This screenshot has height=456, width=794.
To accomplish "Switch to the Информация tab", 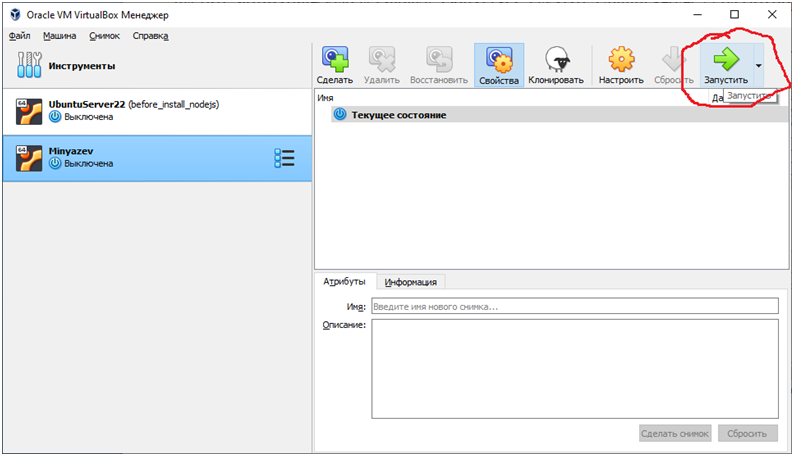I will pos(410,282).
